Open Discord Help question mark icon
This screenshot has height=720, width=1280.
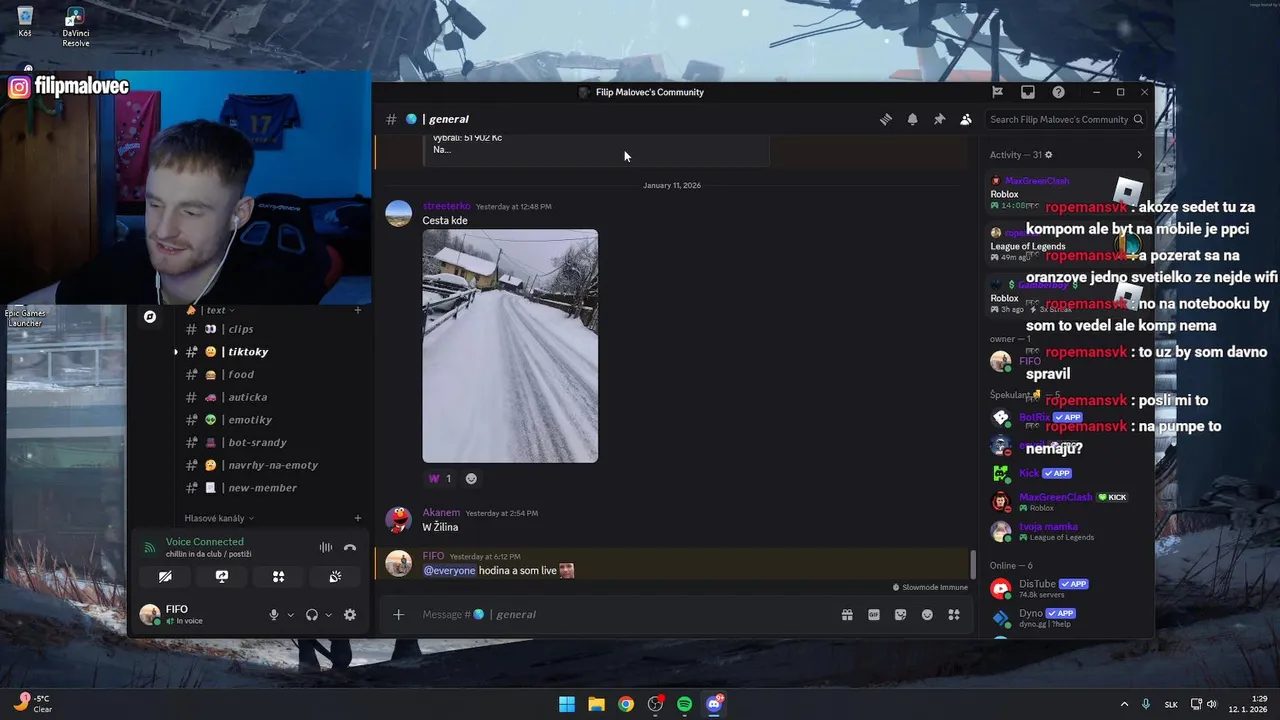coord(1058,92)
